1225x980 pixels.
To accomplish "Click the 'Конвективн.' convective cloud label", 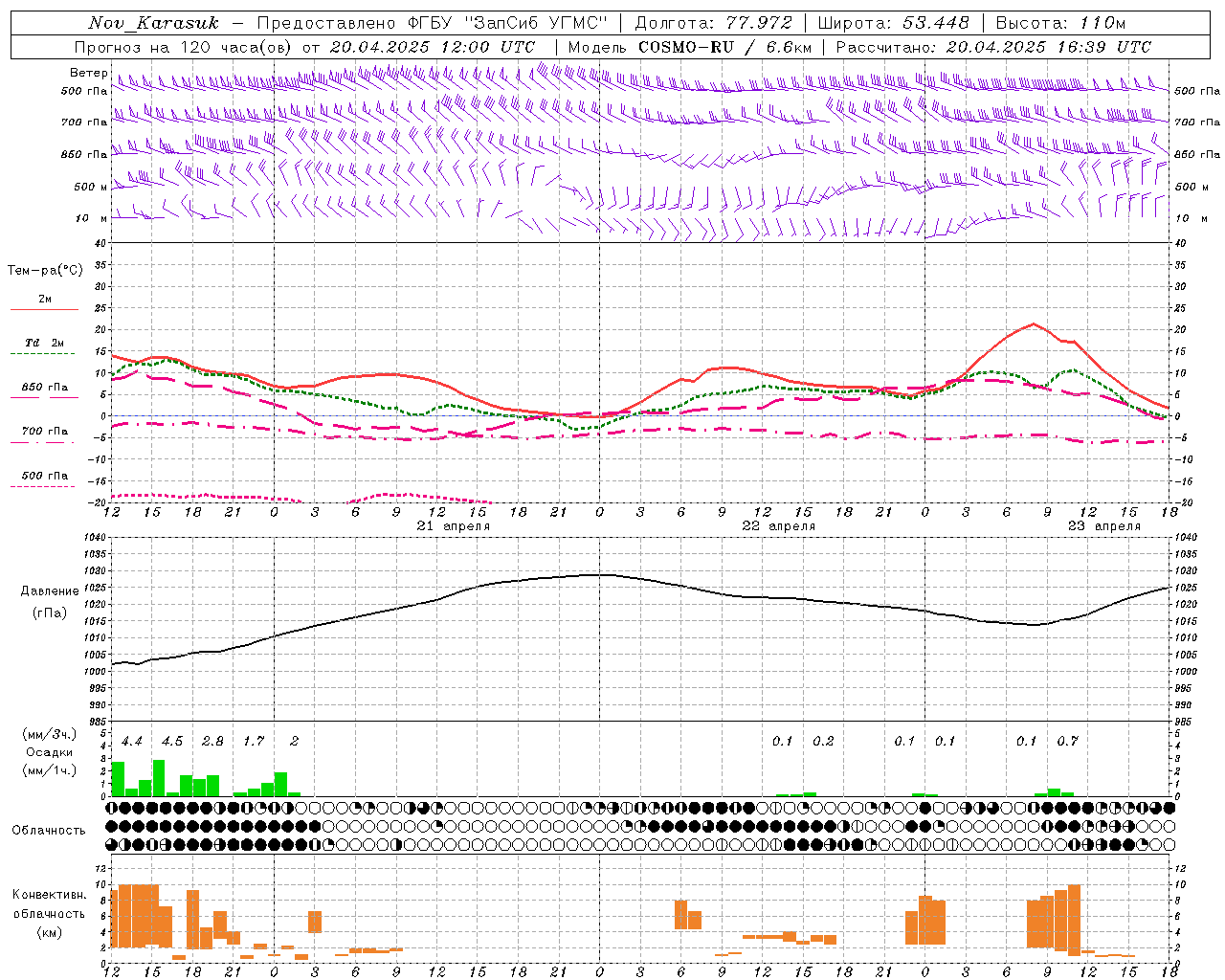I will coord(49,895).
